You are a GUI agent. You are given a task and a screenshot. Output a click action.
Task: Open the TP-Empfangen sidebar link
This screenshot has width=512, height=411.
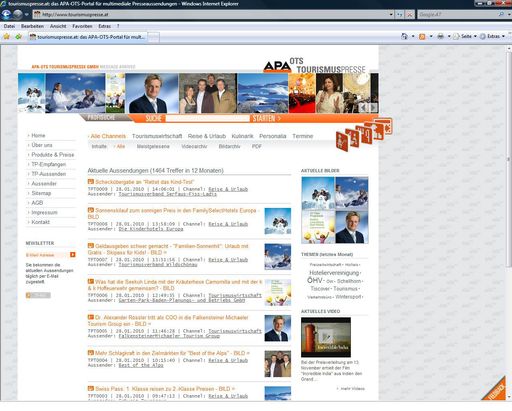[48, 164]
